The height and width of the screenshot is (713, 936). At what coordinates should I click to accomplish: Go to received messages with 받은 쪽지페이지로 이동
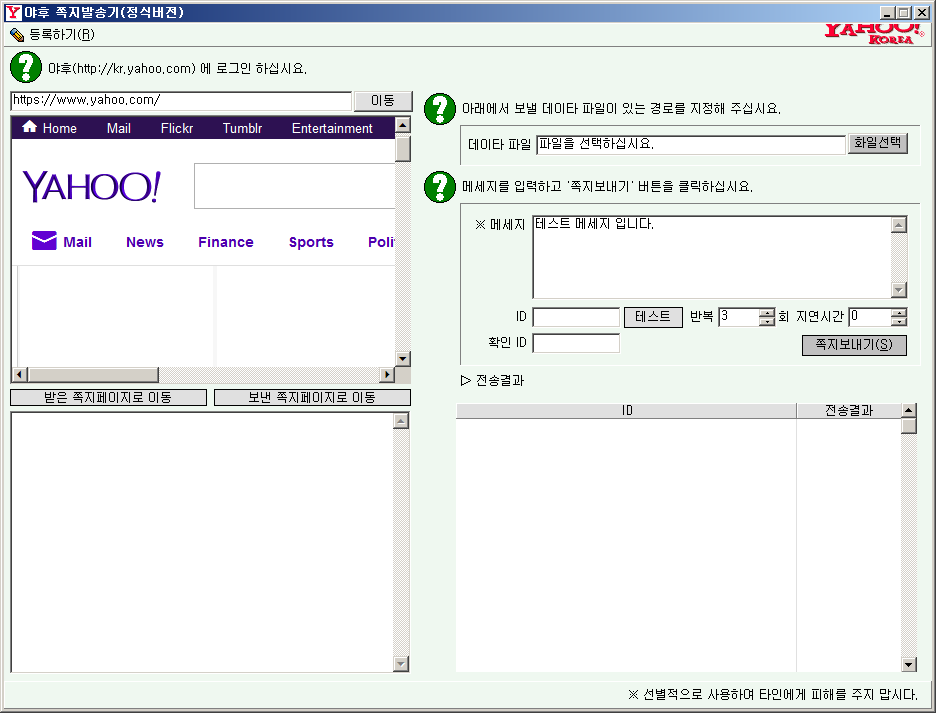coord(108,398)
